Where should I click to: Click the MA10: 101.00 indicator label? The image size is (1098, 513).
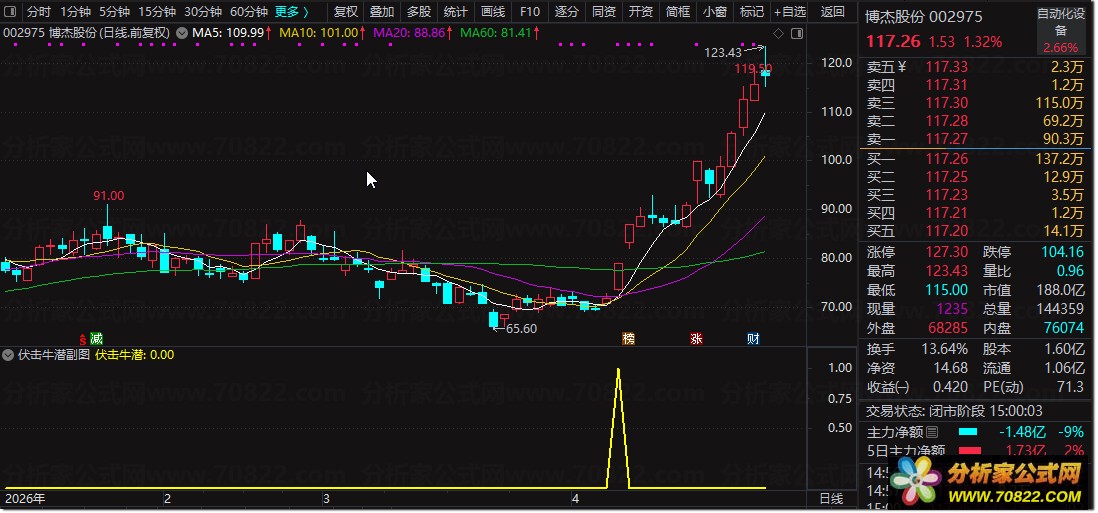pos(323,33)
